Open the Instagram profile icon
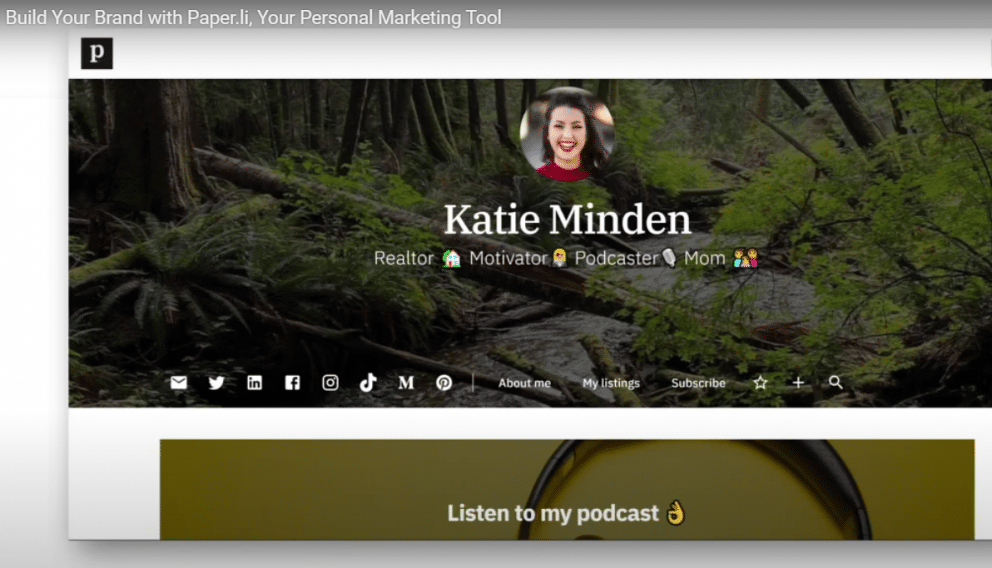The width and height of the screenshot is (992, 568). tap(330, 383)
